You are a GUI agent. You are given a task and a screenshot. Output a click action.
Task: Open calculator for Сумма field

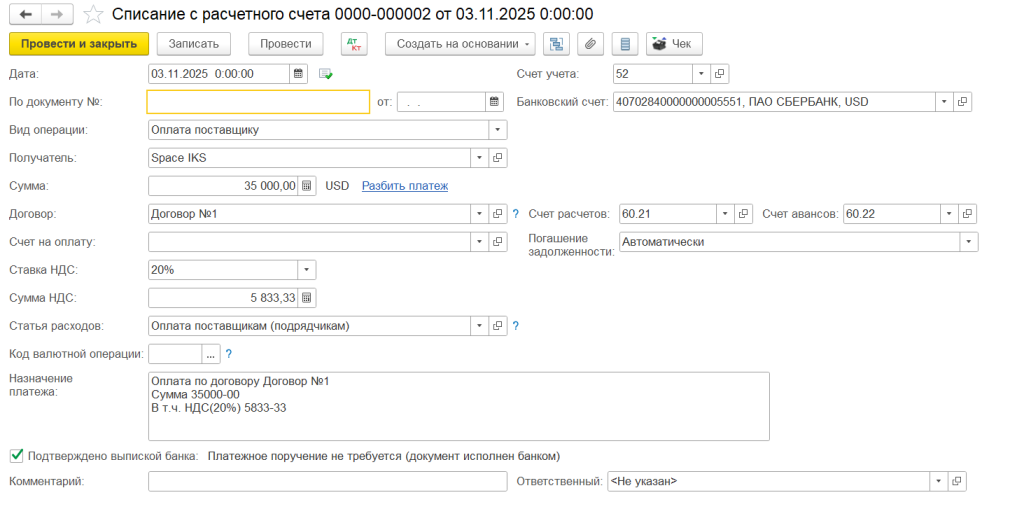coord(307,186)
